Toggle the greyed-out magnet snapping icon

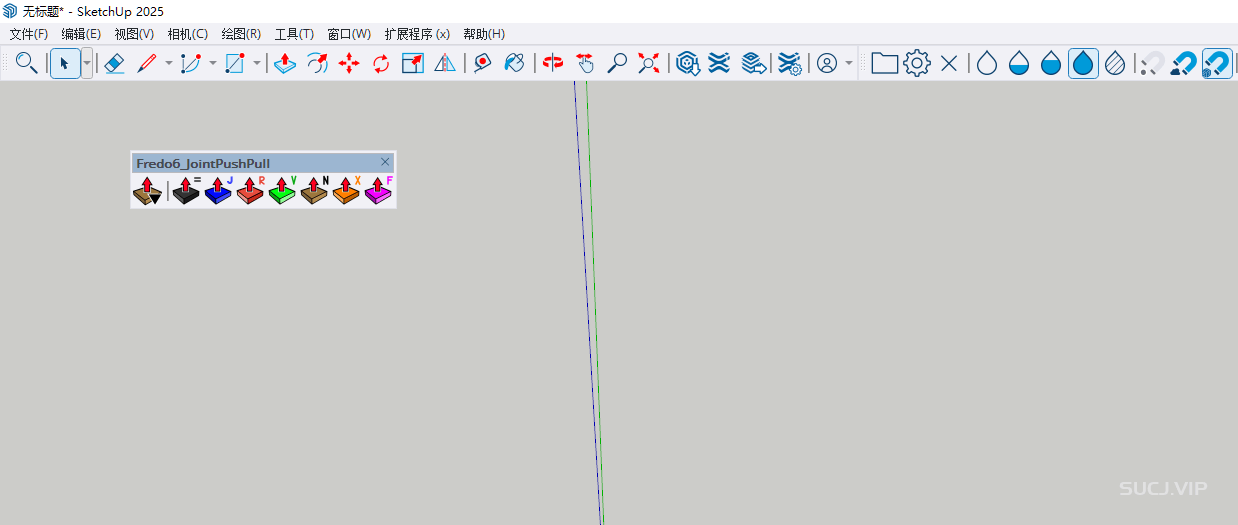tap(1152, 63)
